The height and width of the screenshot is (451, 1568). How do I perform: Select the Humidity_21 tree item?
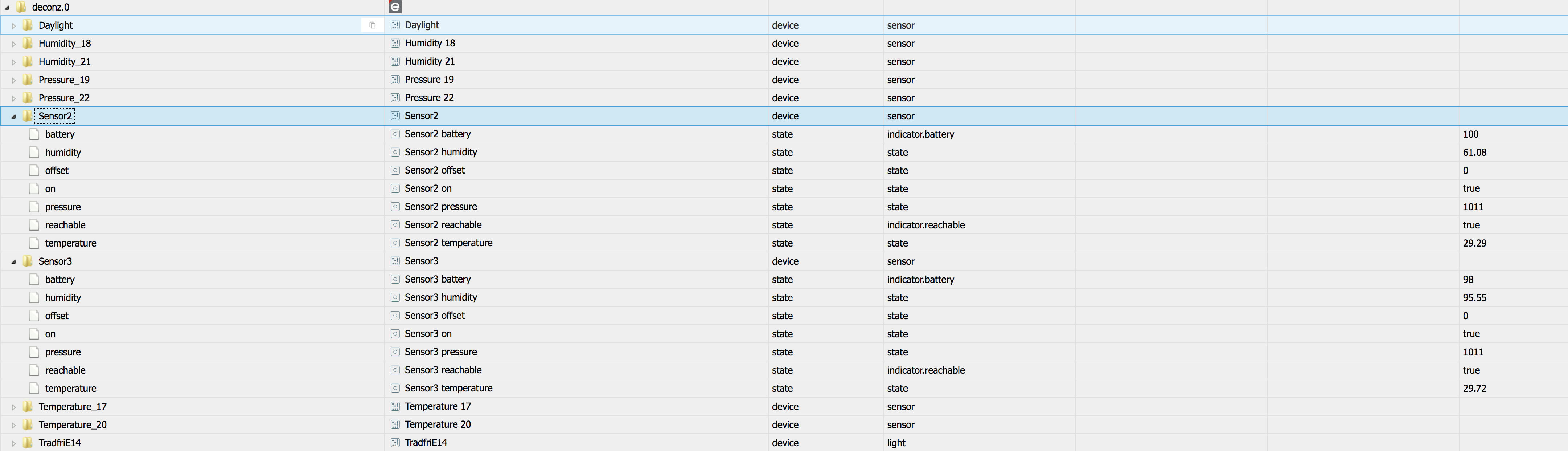click(x=65, y=62)
